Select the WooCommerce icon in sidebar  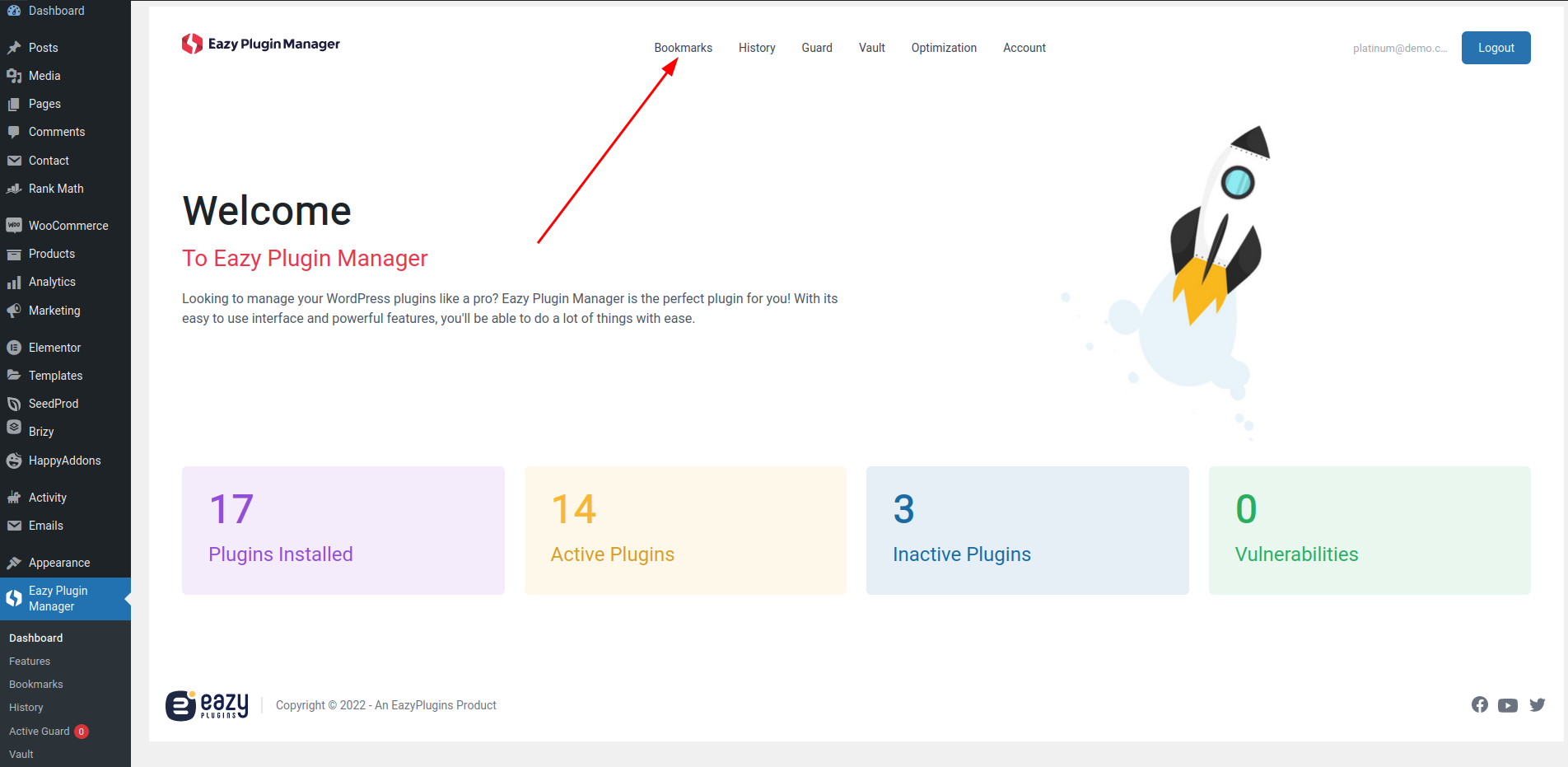(x=14, y=225)
